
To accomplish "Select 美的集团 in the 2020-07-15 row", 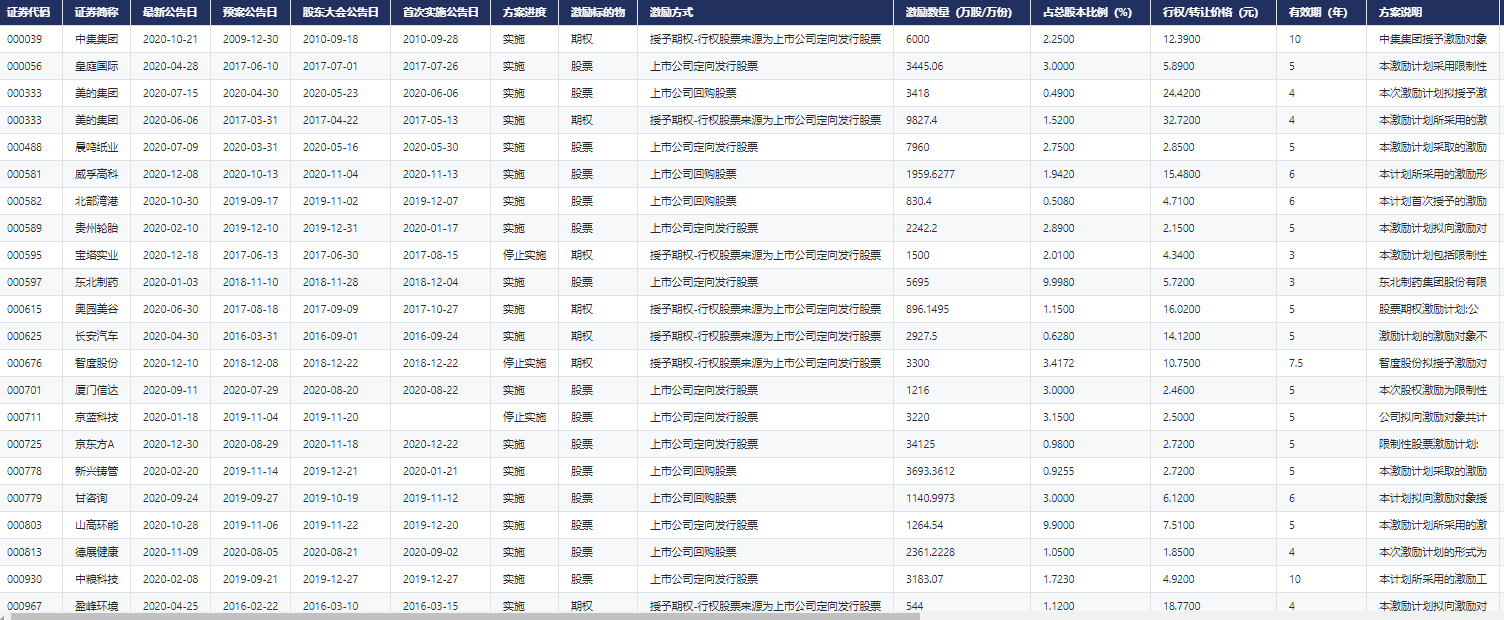I will [x=97, y=93].
